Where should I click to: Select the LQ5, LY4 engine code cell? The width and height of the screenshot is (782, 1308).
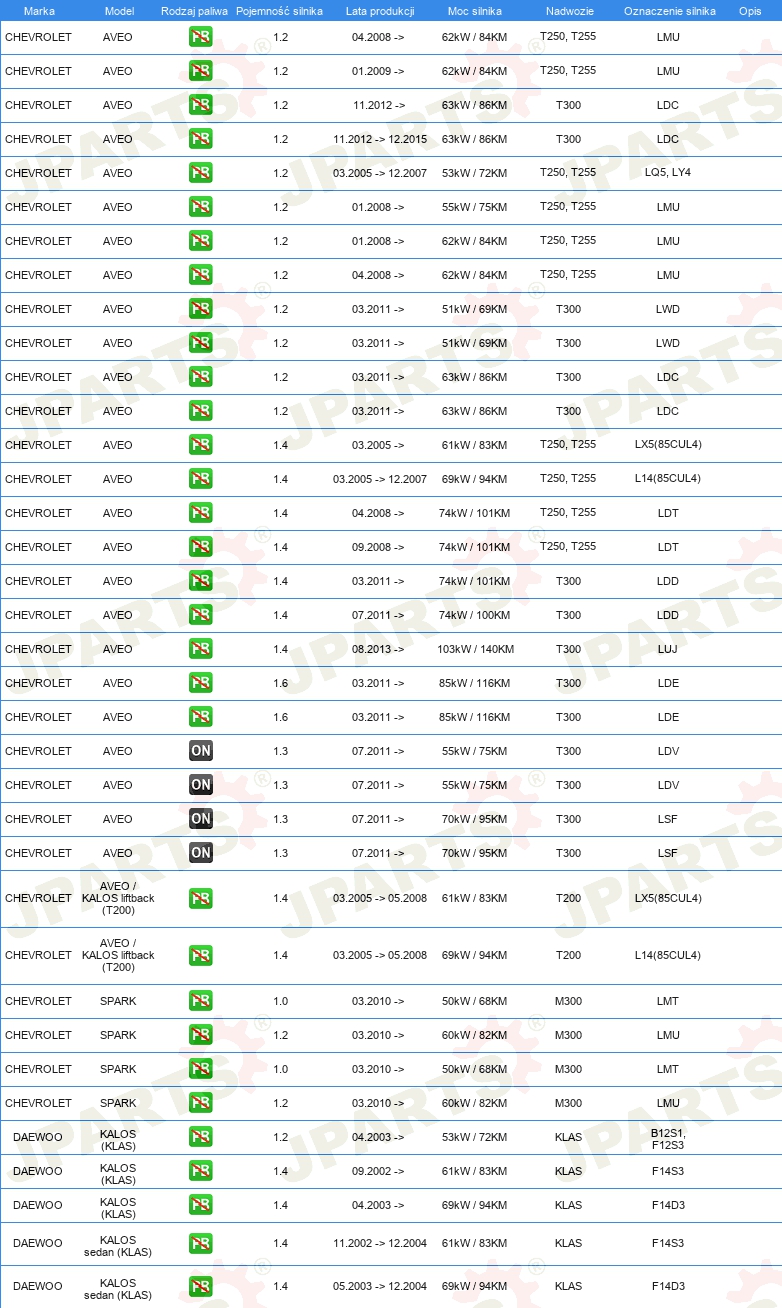[x=668, y=173]
